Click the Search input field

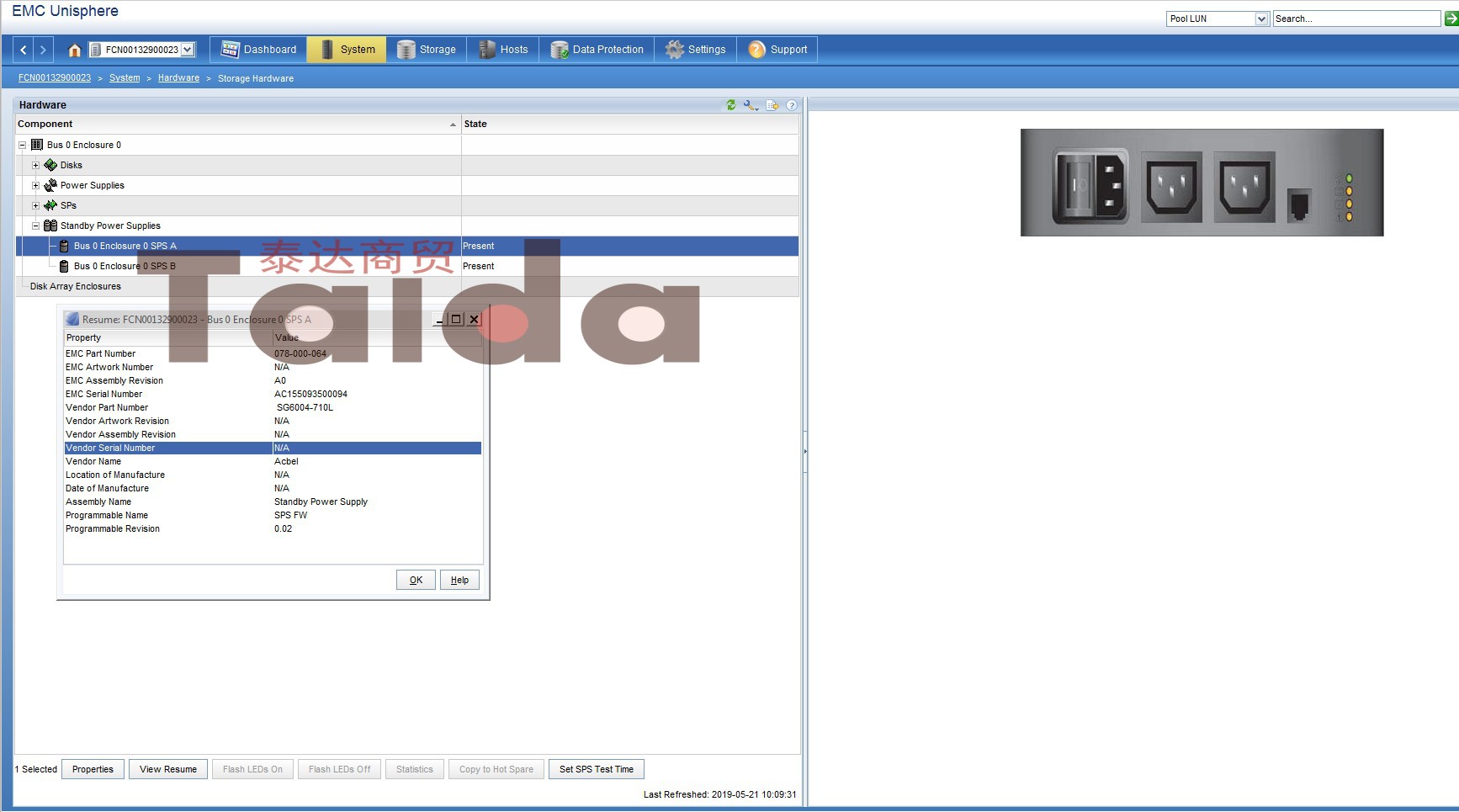click(1356, 19)
